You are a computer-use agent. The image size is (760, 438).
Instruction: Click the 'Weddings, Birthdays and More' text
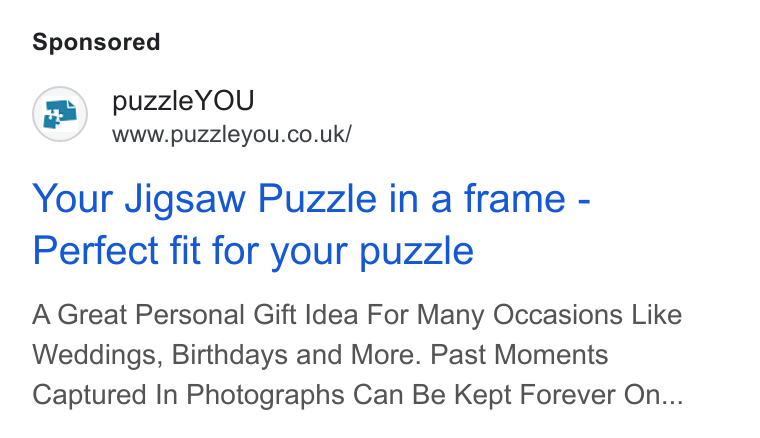point(227,355)
